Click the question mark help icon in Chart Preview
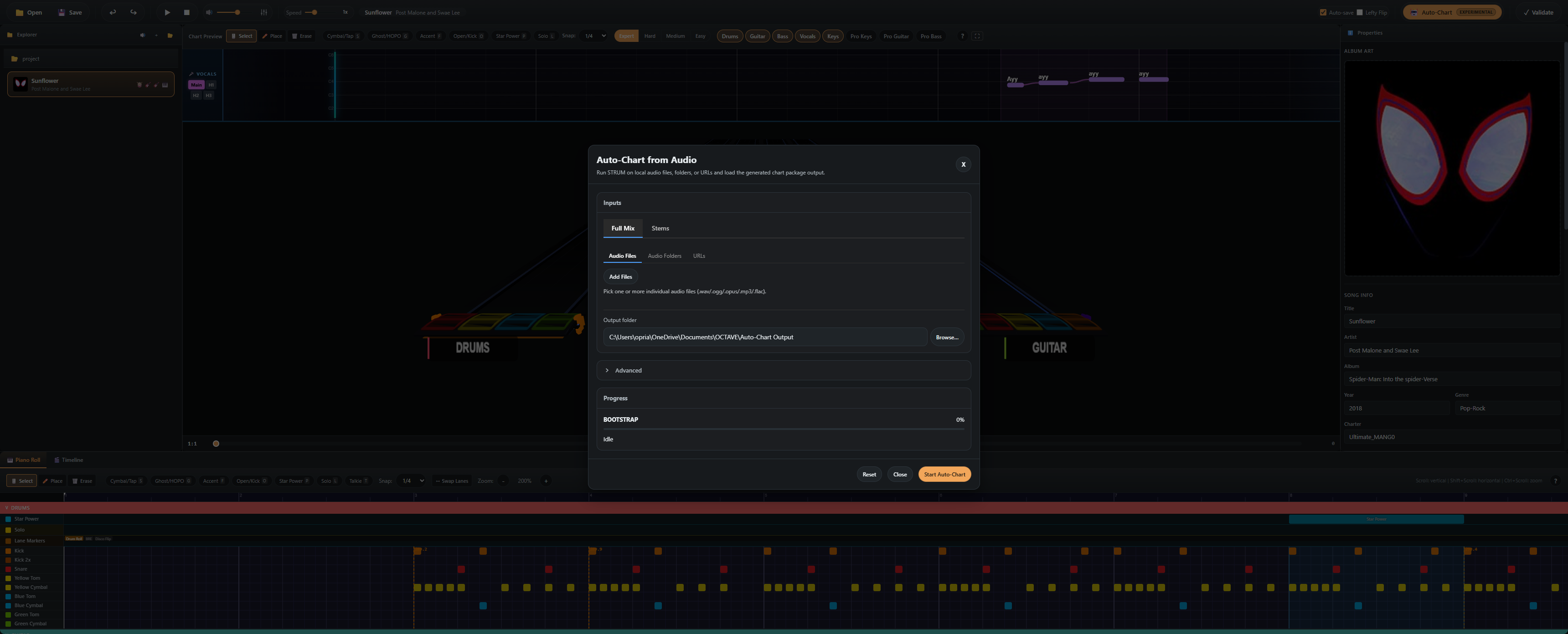The image size is (1568, 634). 962,36
